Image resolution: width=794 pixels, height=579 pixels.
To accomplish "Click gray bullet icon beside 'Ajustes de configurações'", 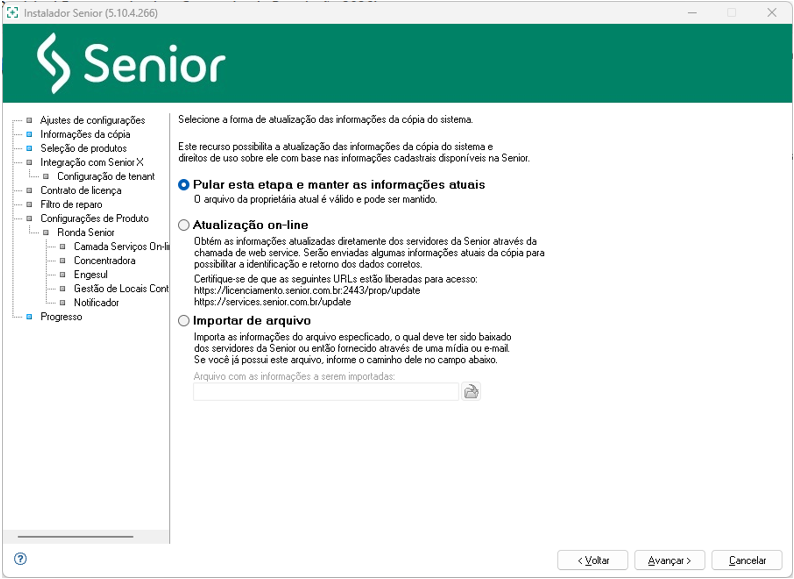I will coord(29,121).
